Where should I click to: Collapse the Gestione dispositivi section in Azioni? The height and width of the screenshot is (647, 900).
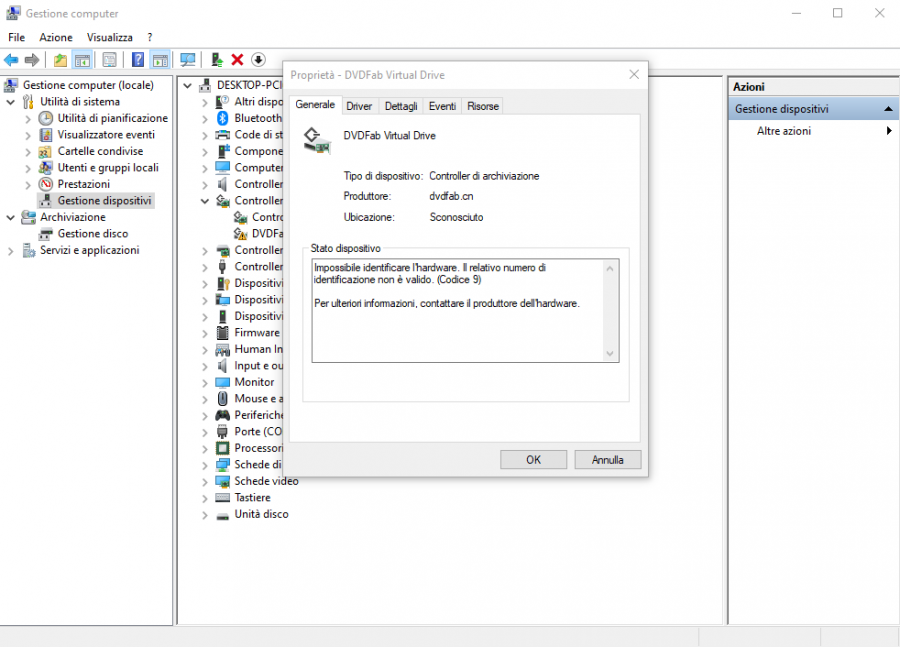(888, 109)
